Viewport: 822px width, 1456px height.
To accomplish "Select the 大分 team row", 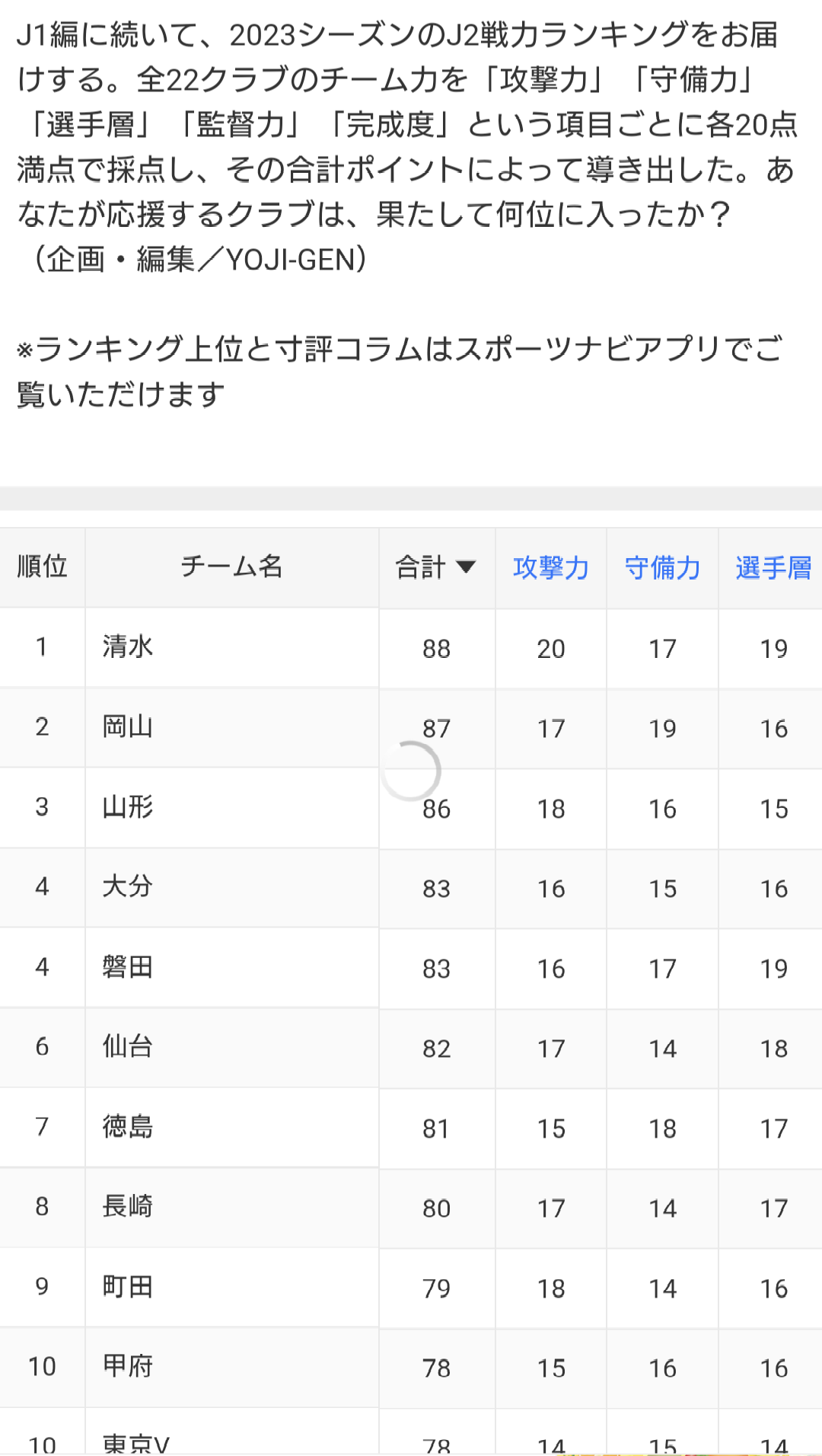I will click(x=411, y=887).
